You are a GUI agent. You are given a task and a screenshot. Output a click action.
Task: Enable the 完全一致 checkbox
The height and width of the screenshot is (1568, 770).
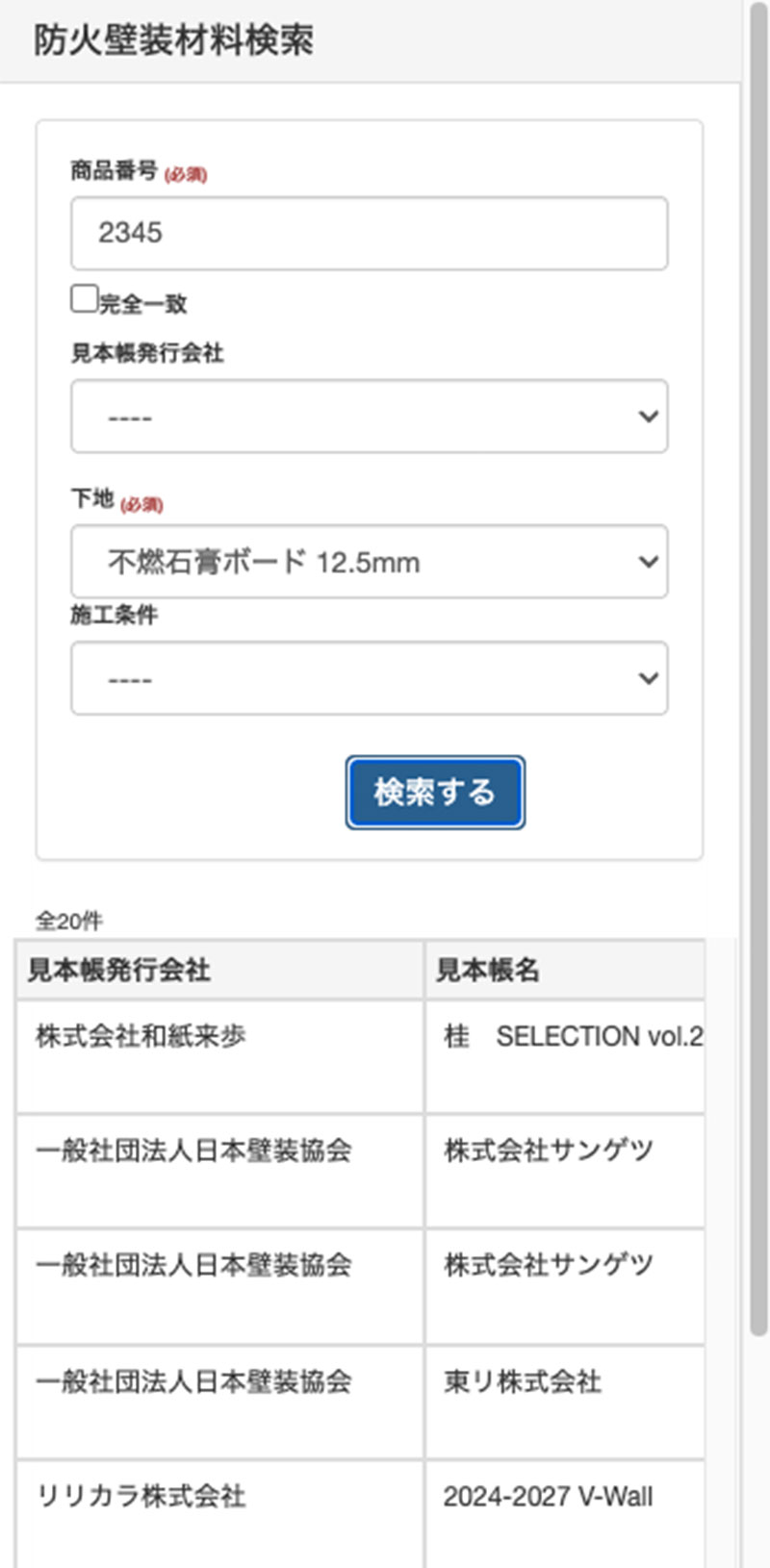click(x=85, y=299)
